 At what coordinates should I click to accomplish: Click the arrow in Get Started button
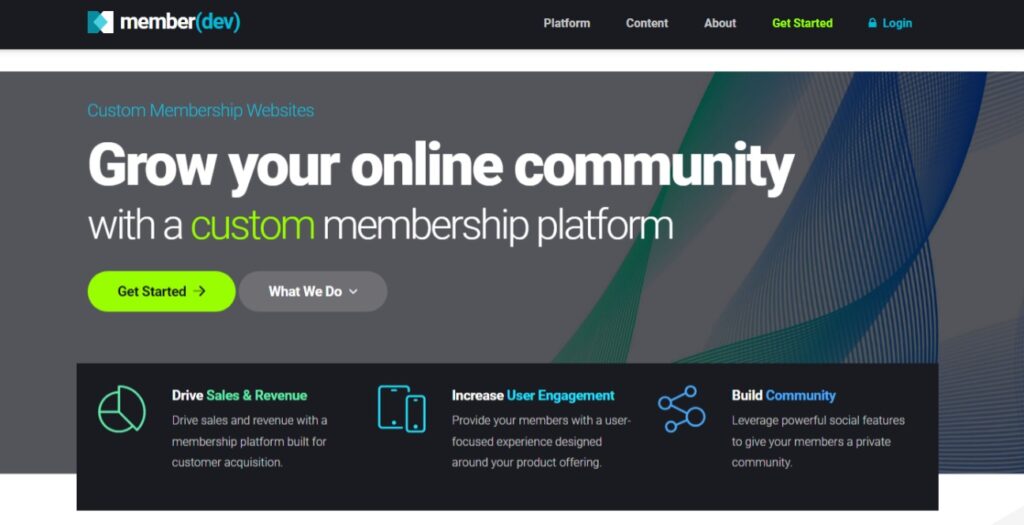(x=200, y=291)
